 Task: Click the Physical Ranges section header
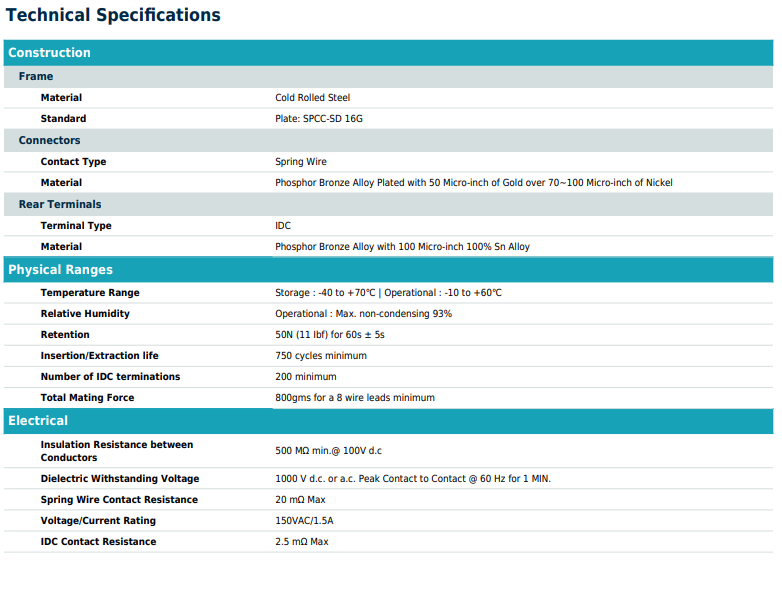(x=61, y=270)
